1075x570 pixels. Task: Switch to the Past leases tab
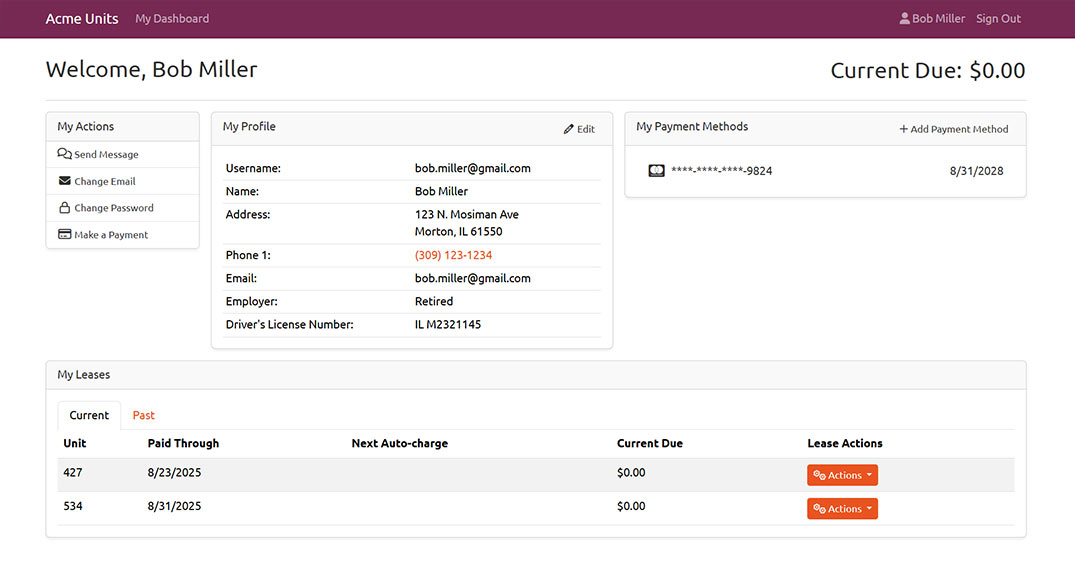(x=143, y=415)
